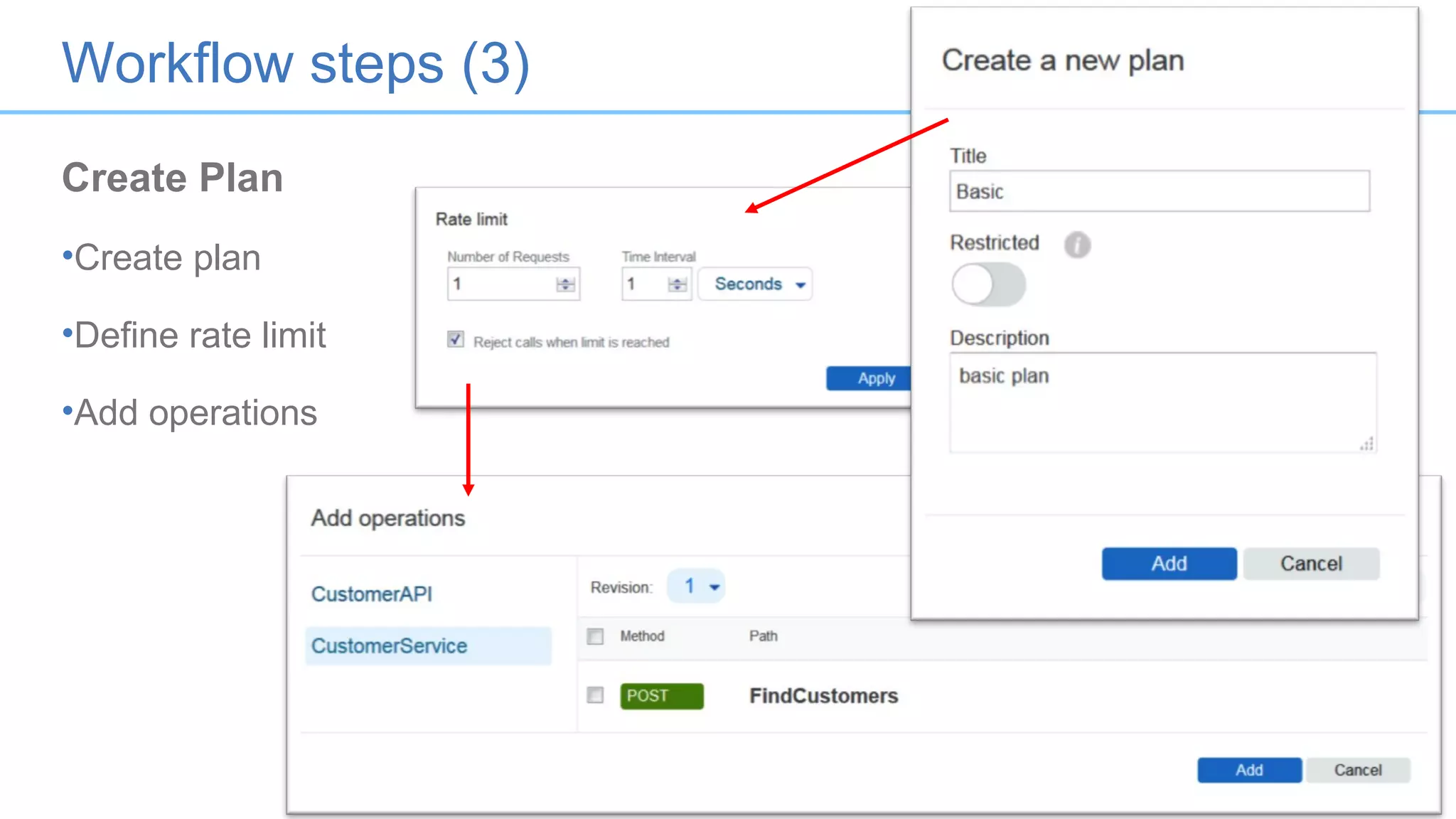Click the Add button in Add operations
This screenshot has width=1456, height=819.
click(x=1249, y=770)
